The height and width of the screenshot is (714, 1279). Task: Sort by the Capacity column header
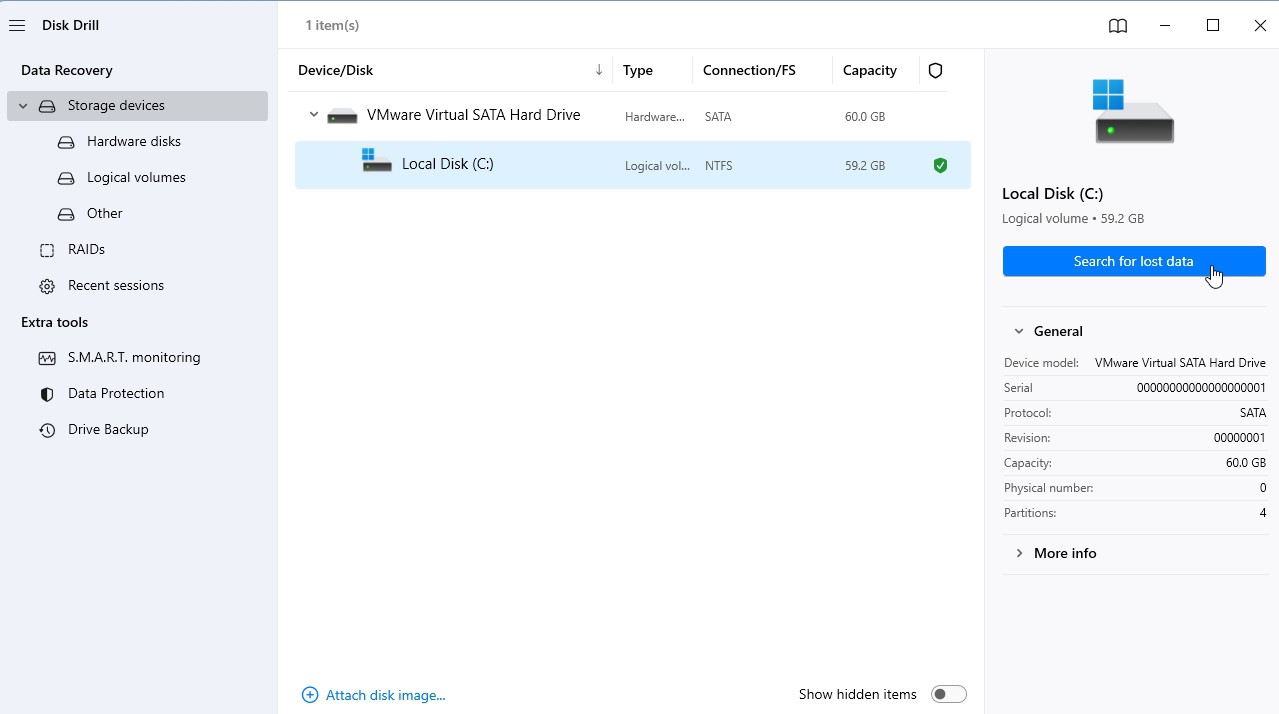coord(870,70)
